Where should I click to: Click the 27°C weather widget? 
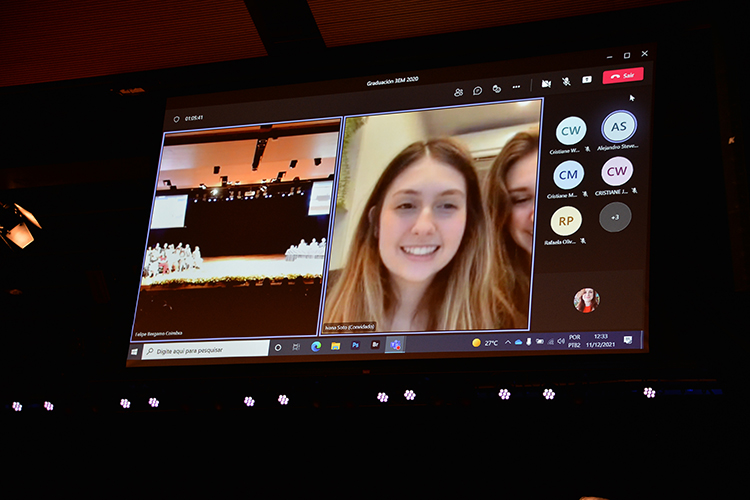click(485, 343)
